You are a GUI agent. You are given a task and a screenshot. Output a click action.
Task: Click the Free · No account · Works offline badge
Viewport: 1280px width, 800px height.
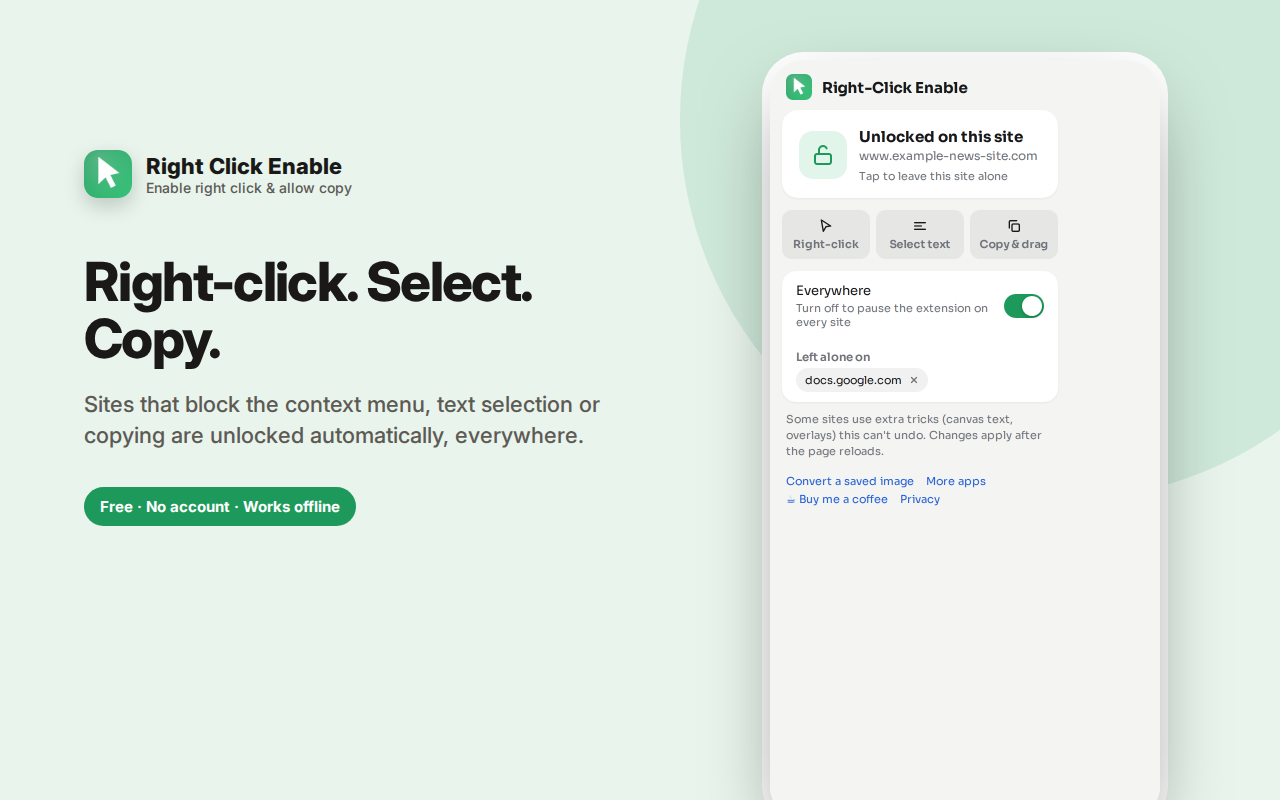tap(220, 506)
